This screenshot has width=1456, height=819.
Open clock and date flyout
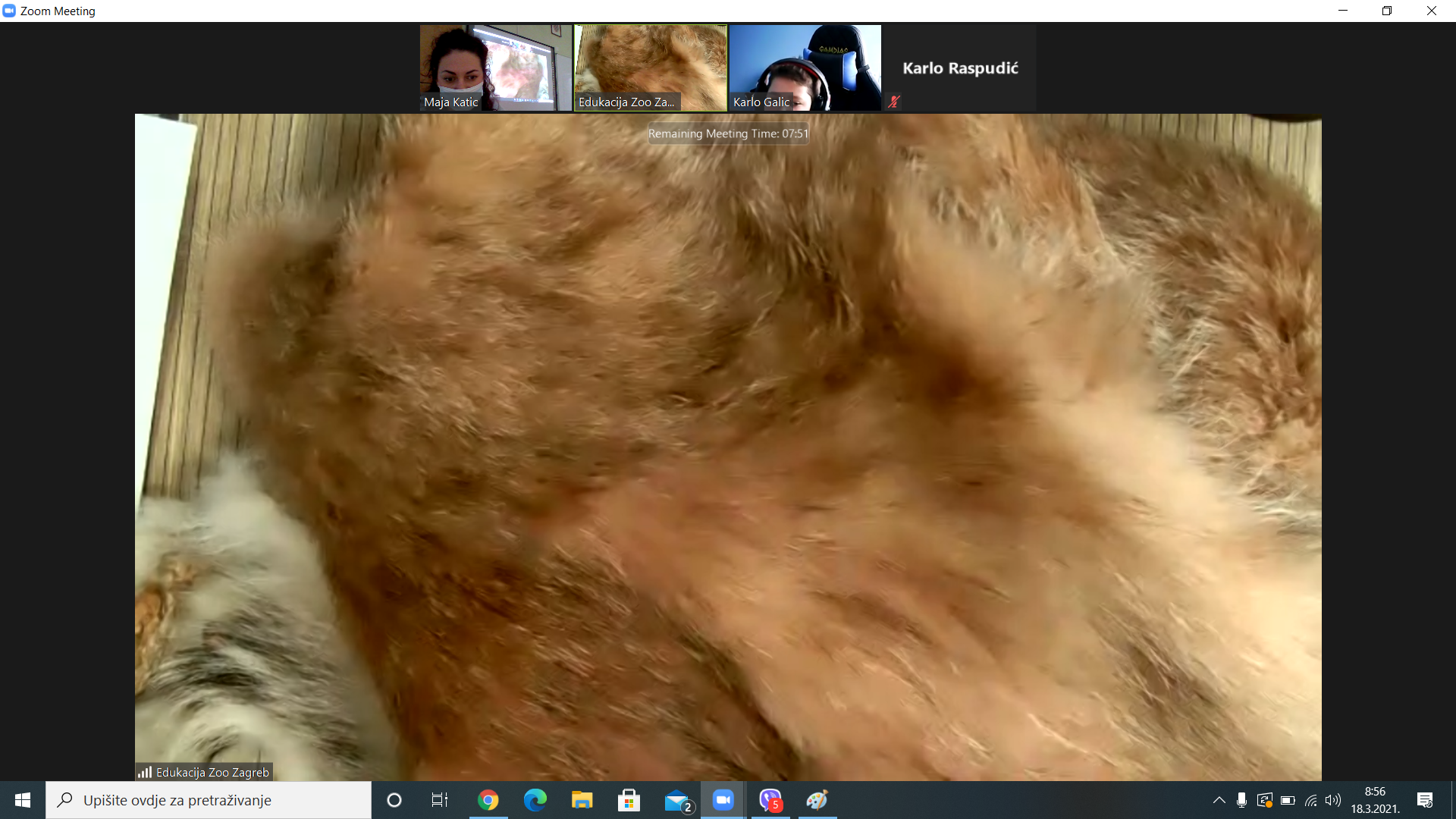coord(1375,800)
